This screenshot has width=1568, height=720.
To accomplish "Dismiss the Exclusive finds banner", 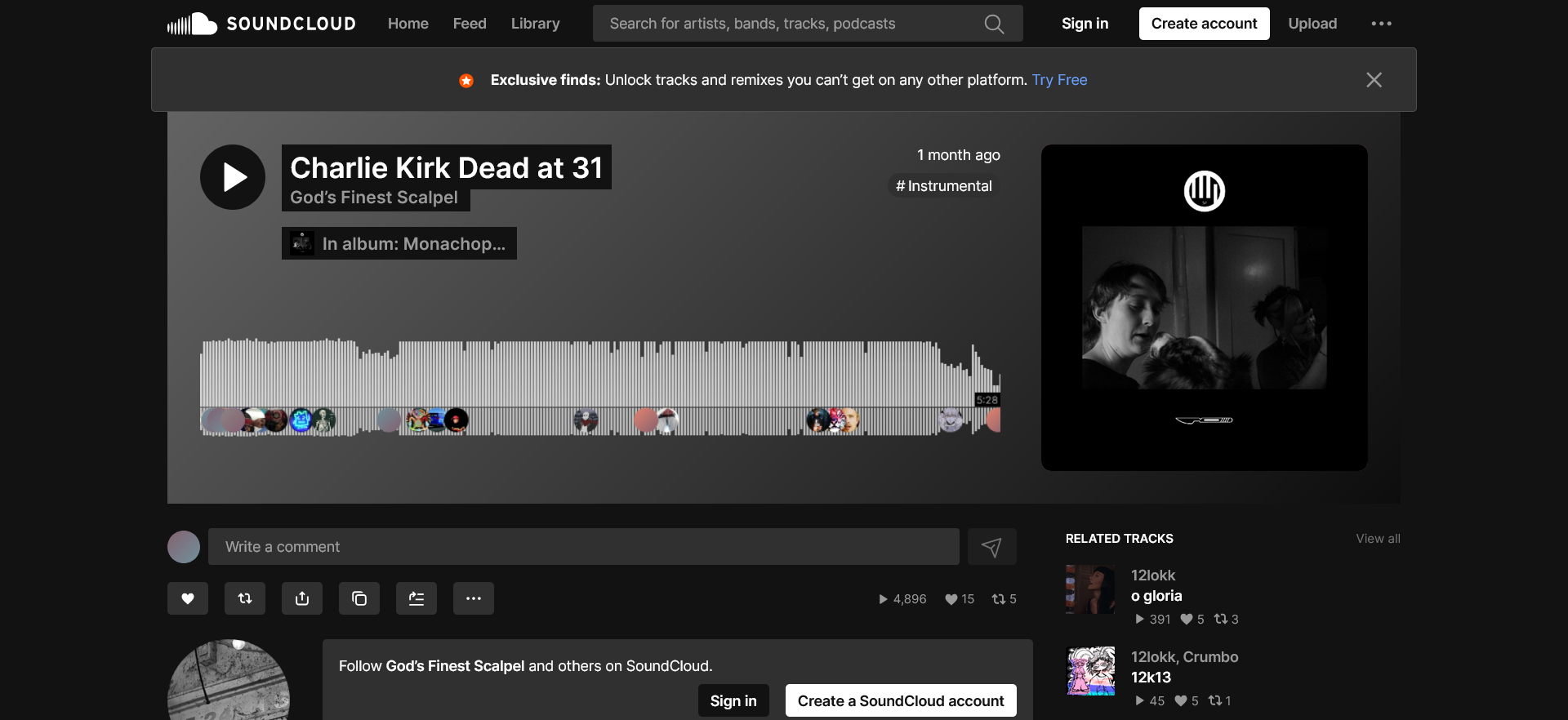I will coord(1374,80).
